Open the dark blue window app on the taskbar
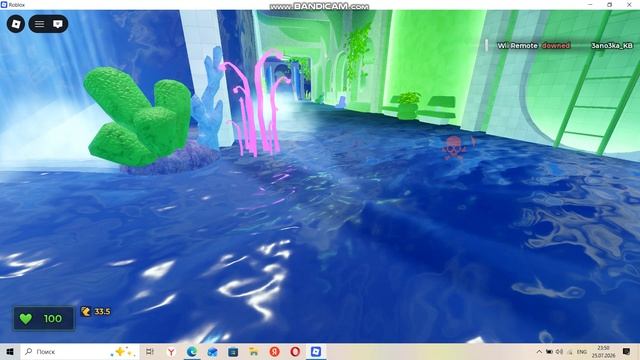 tap(233, 351)
